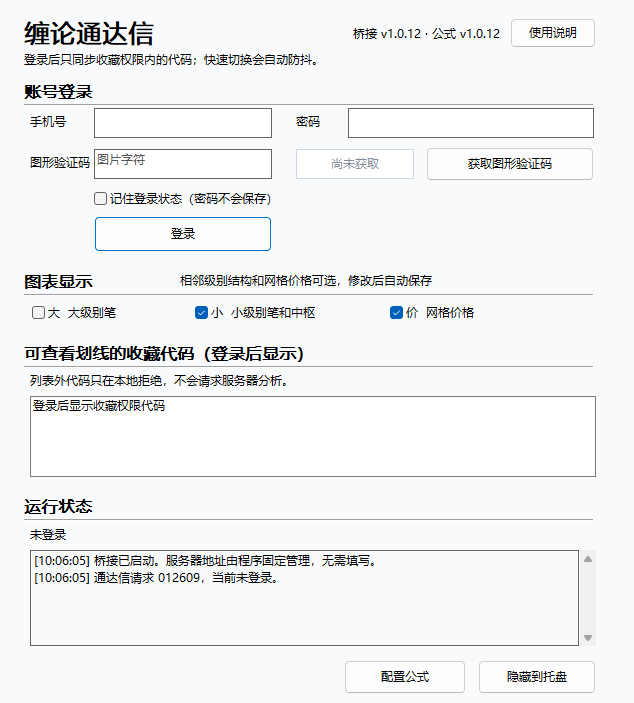Click the 未登录 status text
This screenshot has height=703, width=634.
pyautogui.click(x=48, y=534)
